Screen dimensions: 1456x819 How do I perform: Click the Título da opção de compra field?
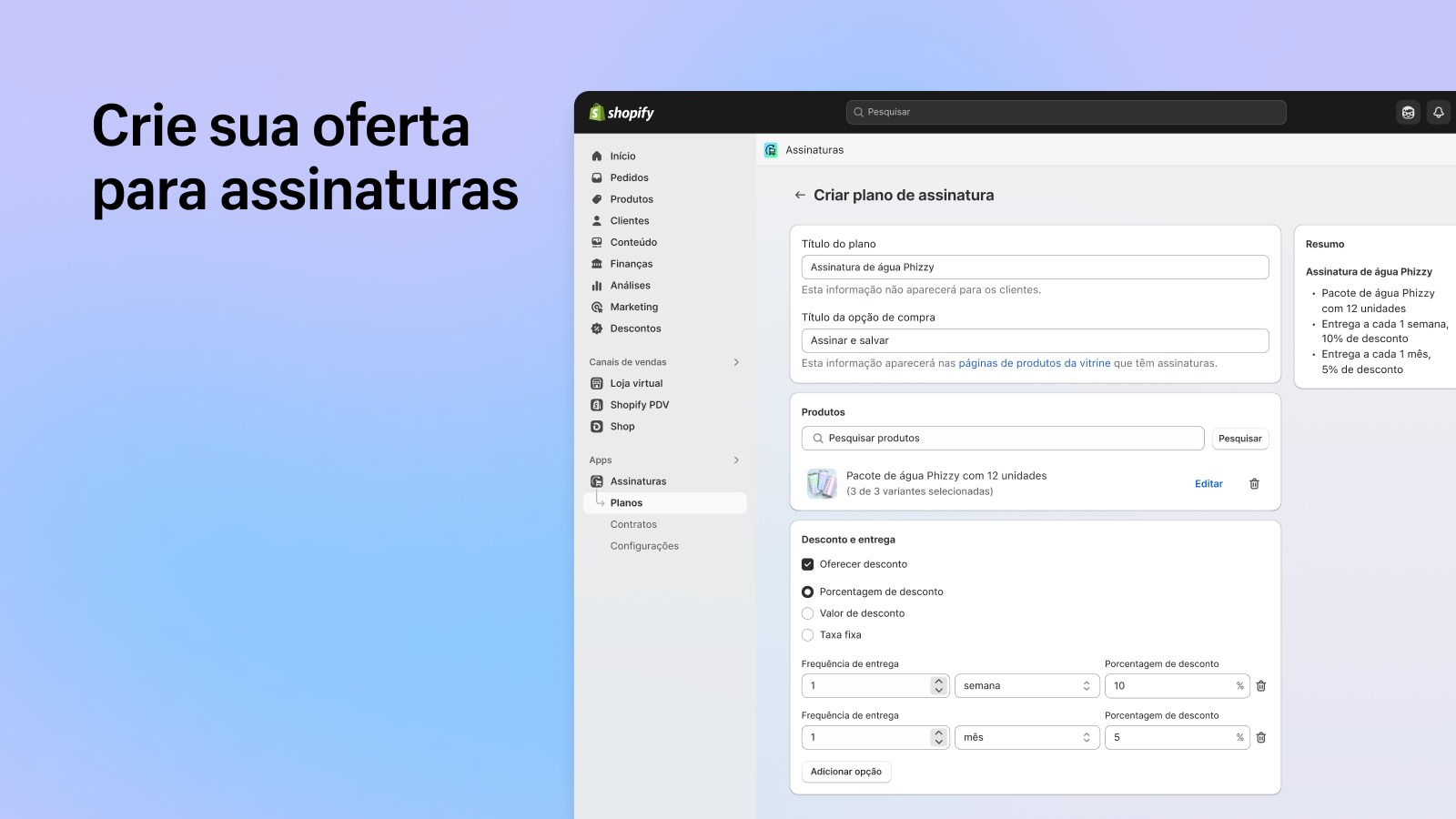pyautogui.click(x=1035, y=340)
